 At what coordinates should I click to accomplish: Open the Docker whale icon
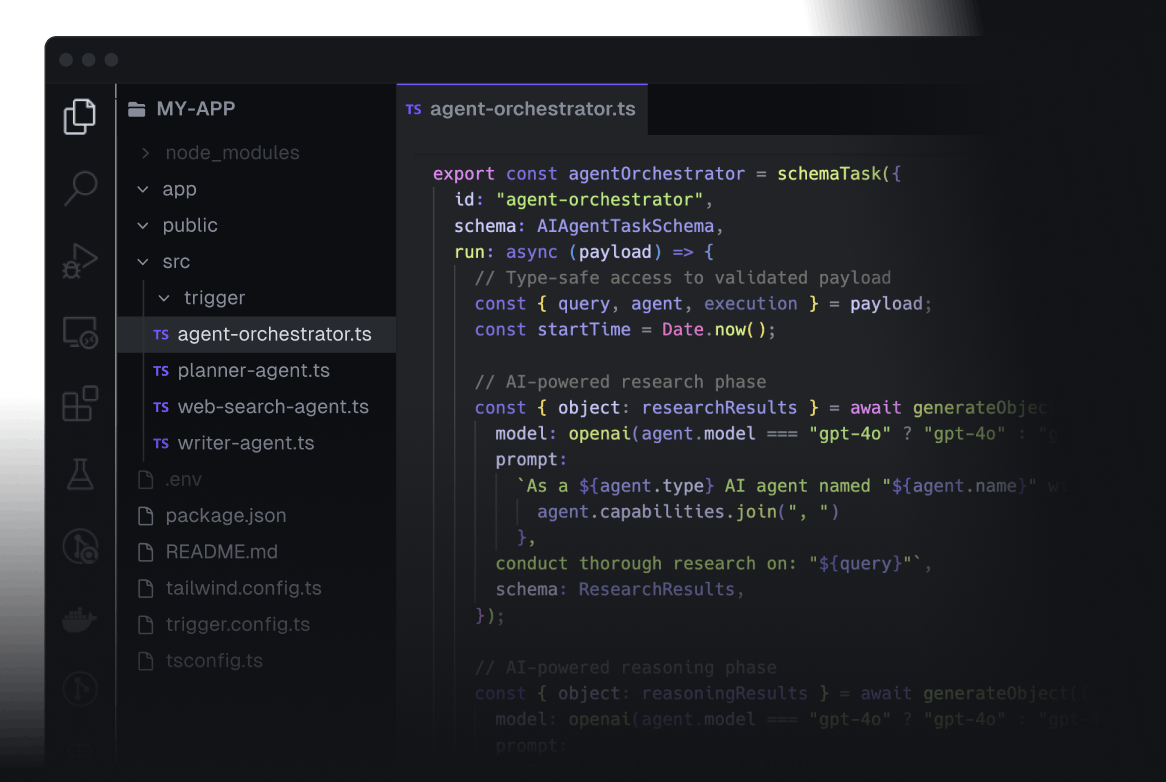point(80,618)
